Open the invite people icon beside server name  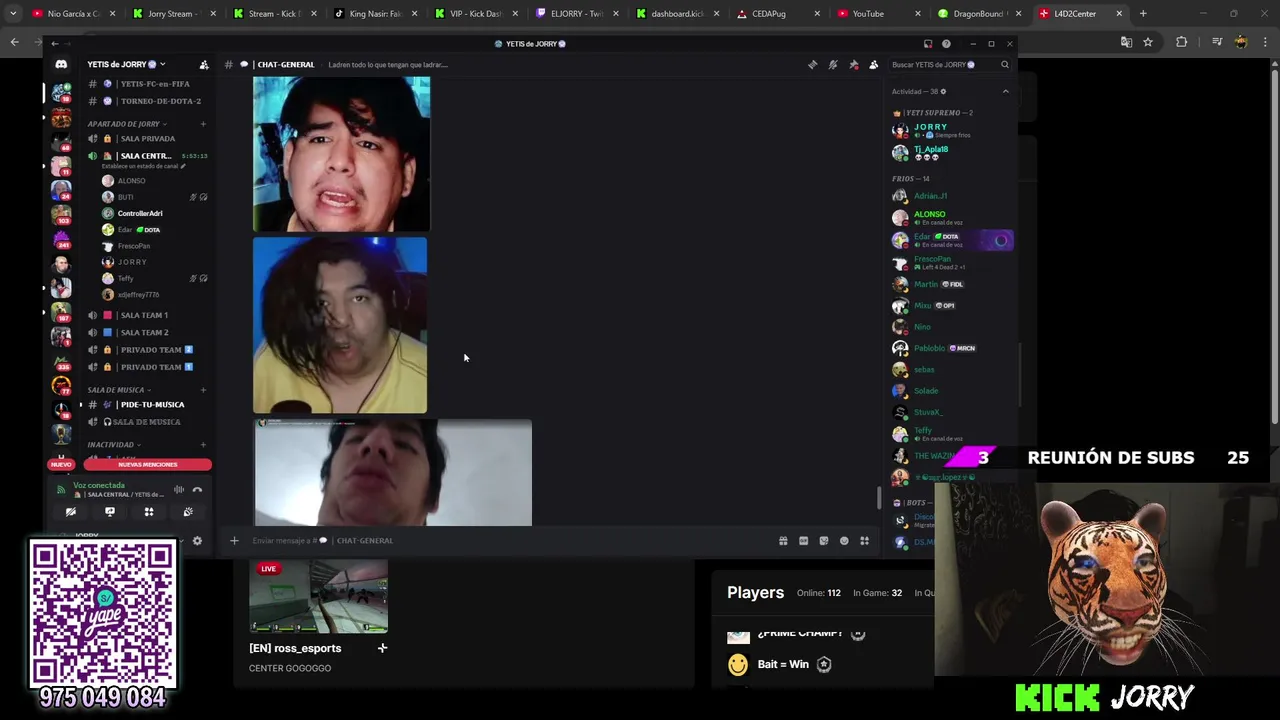click(204, 65)
